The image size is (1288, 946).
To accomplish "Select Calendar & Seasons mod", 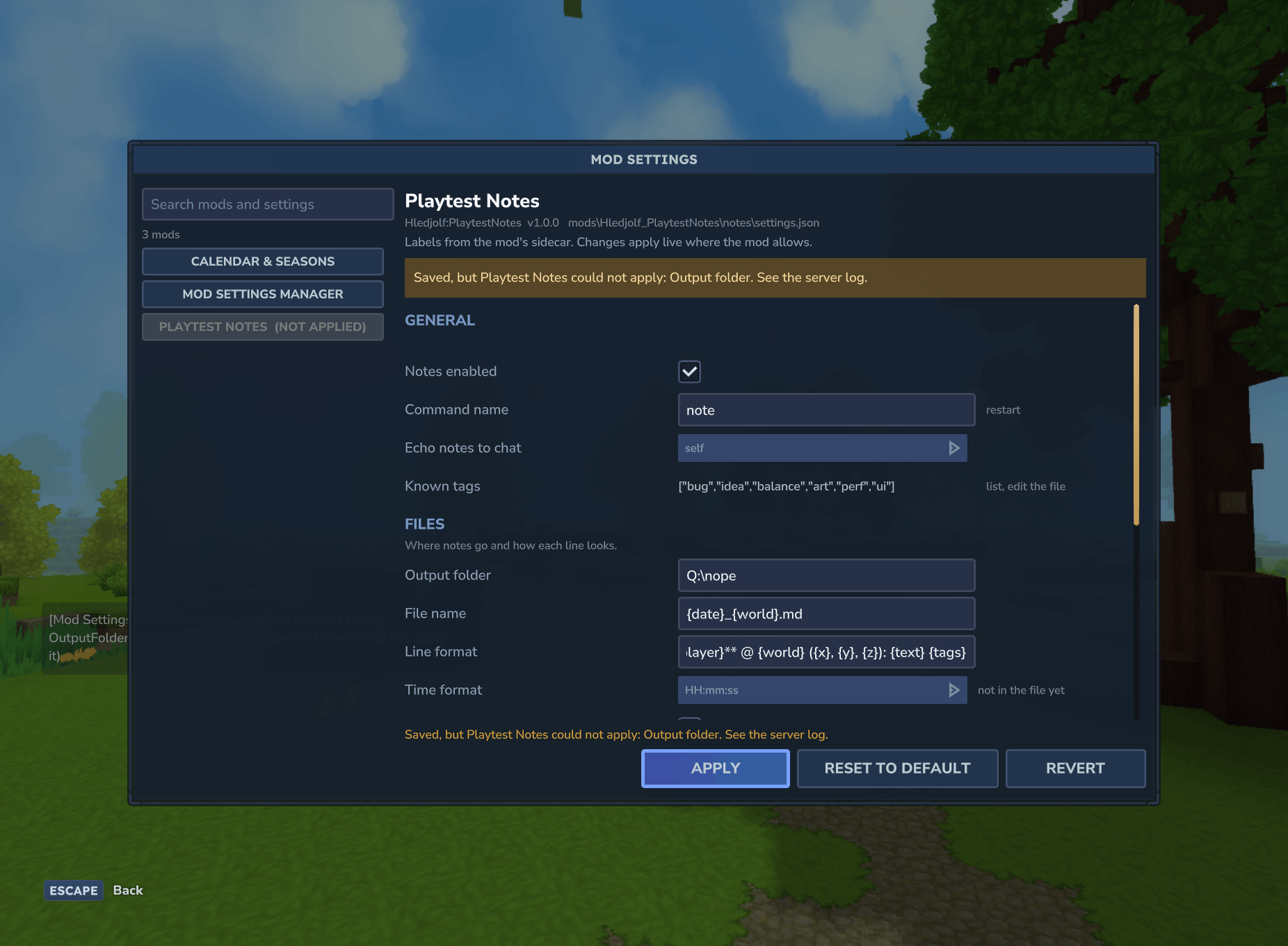I will point(263,262).
